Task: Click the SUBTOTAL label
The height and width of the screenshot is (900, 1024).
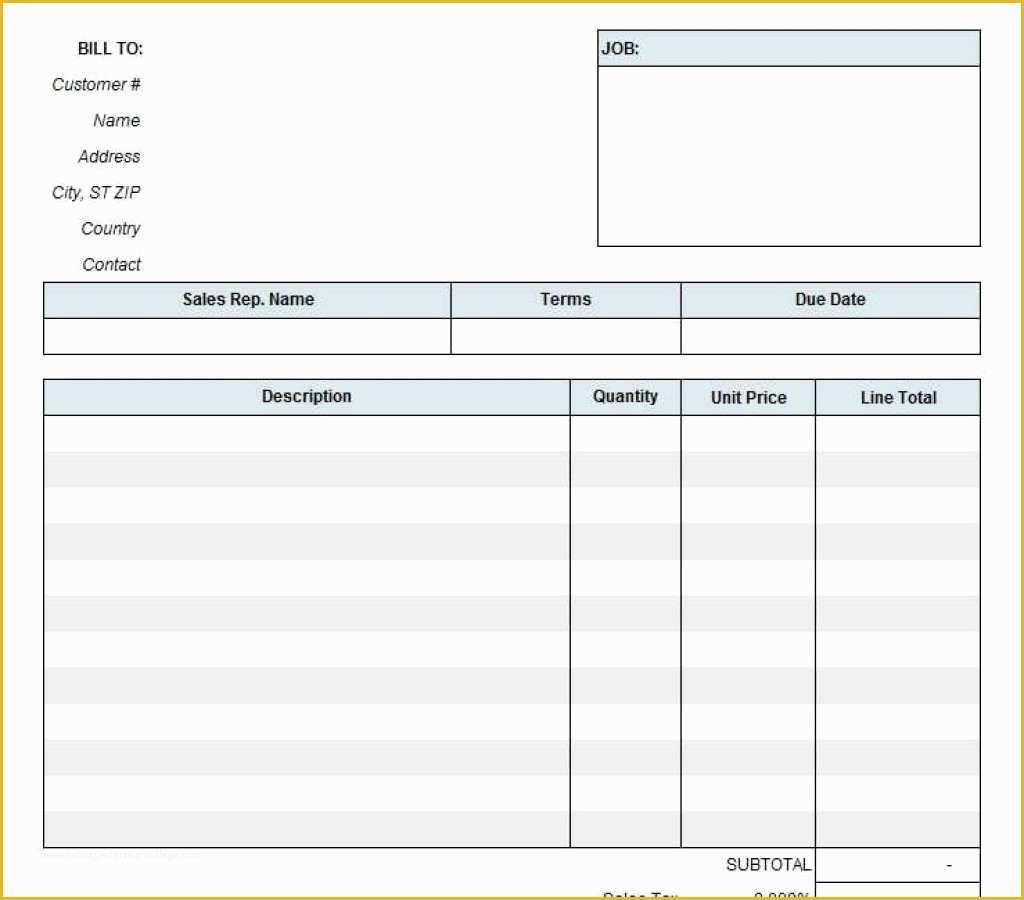Action: [x=769, y=865]
